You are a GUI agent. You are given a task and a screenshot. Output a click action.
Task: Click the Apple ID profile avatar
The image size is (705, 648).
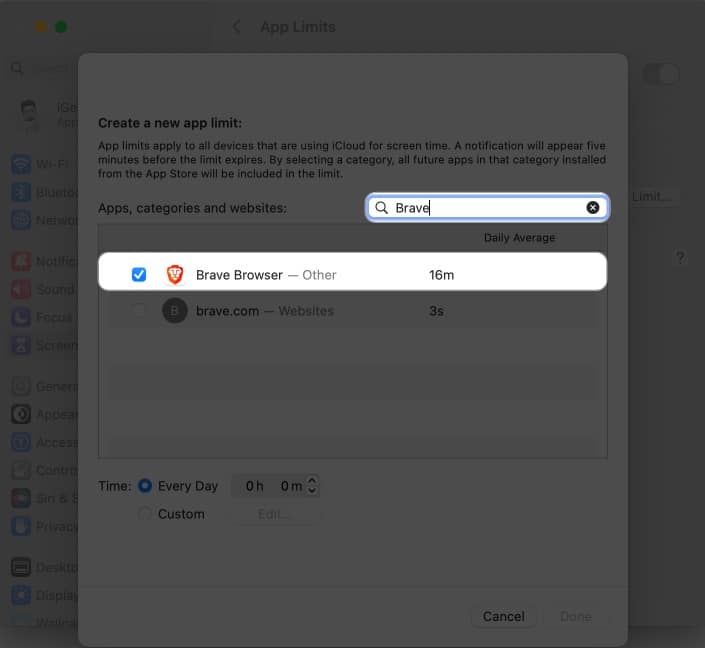coord(29,113)
